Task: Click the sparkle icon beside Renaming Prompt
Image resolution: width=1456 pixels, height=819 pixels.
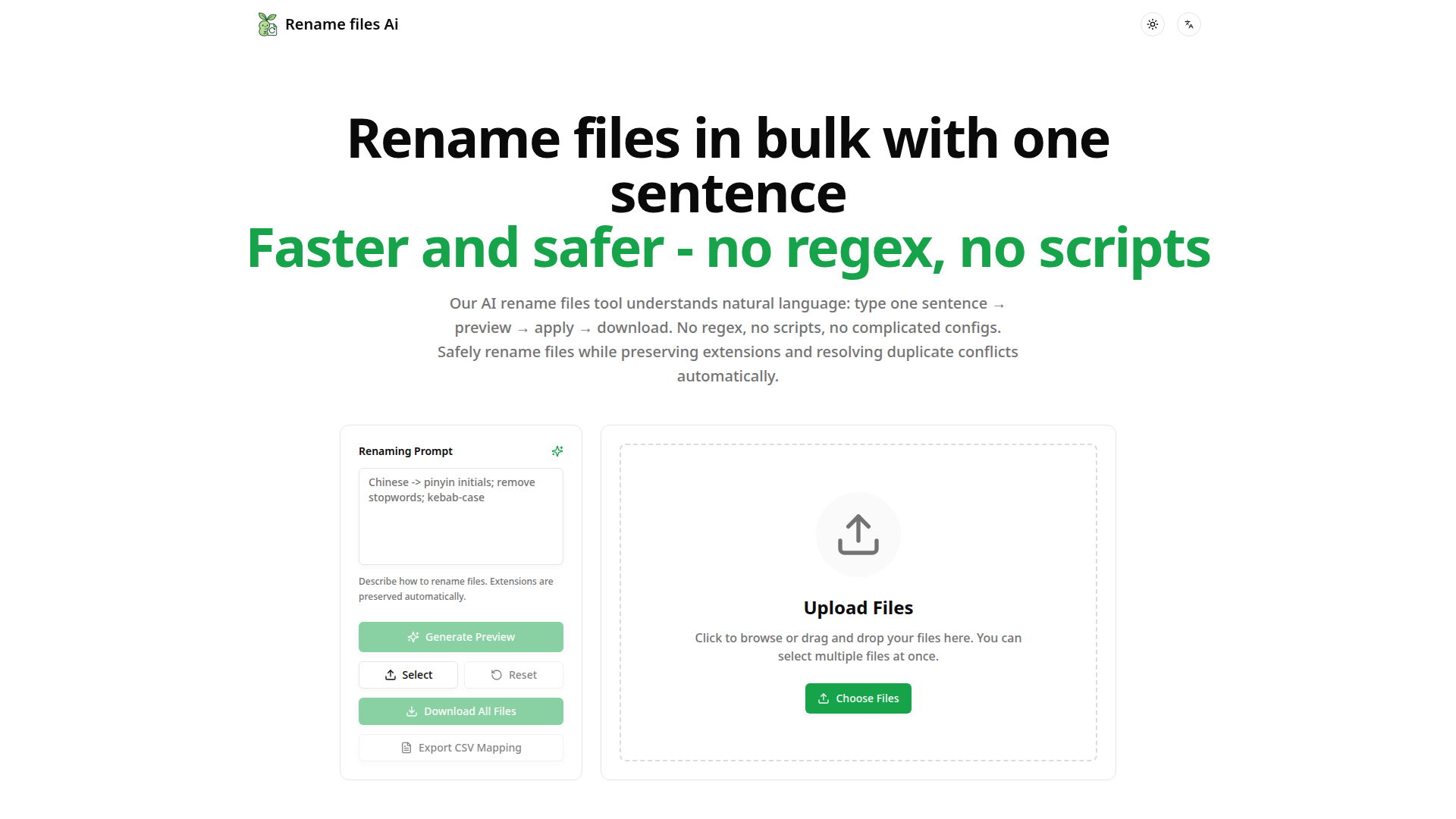Action: [x=557, y=451]
